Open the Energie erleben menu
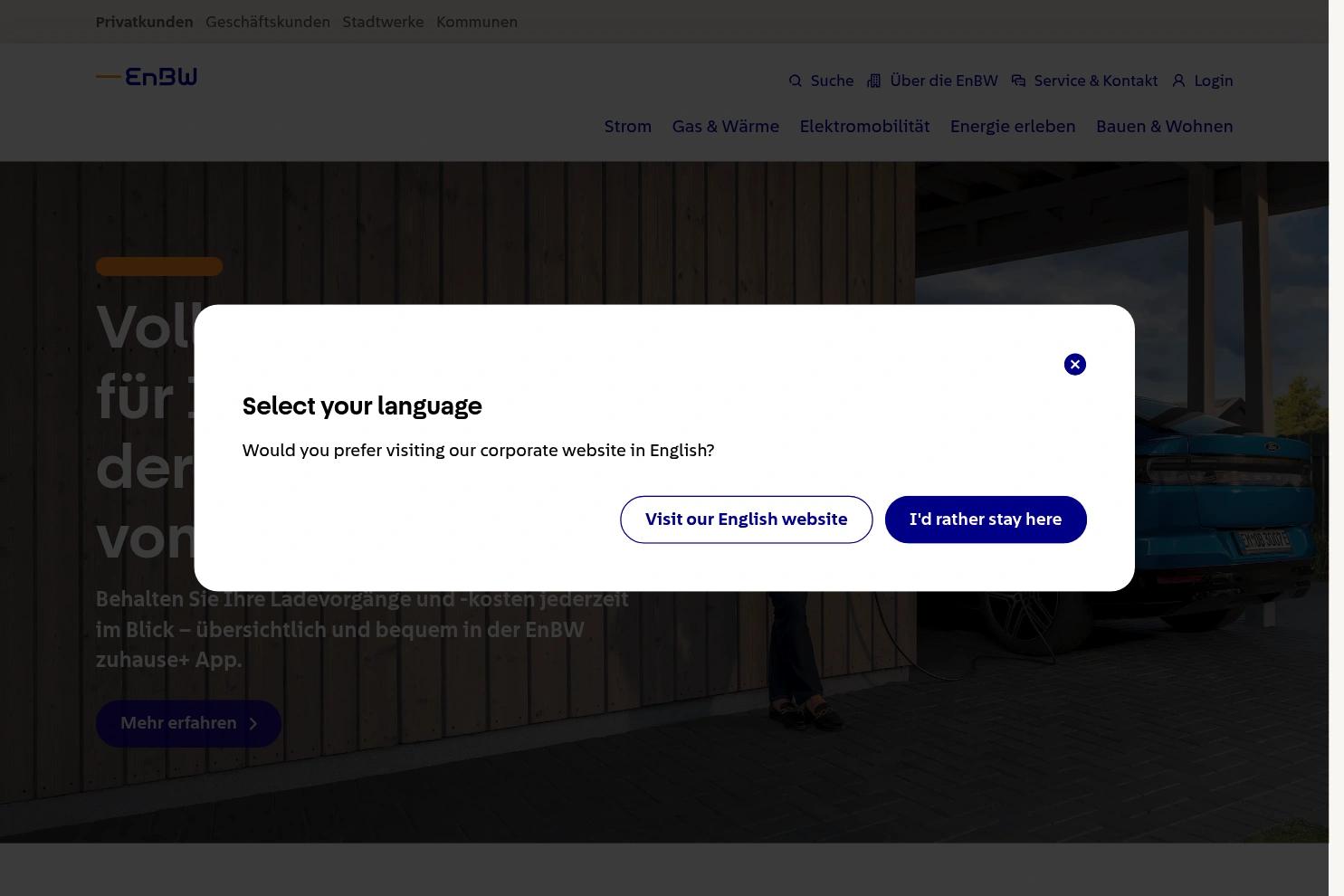Screen dimensions: 1344x896 click(x=1013, y=127)
